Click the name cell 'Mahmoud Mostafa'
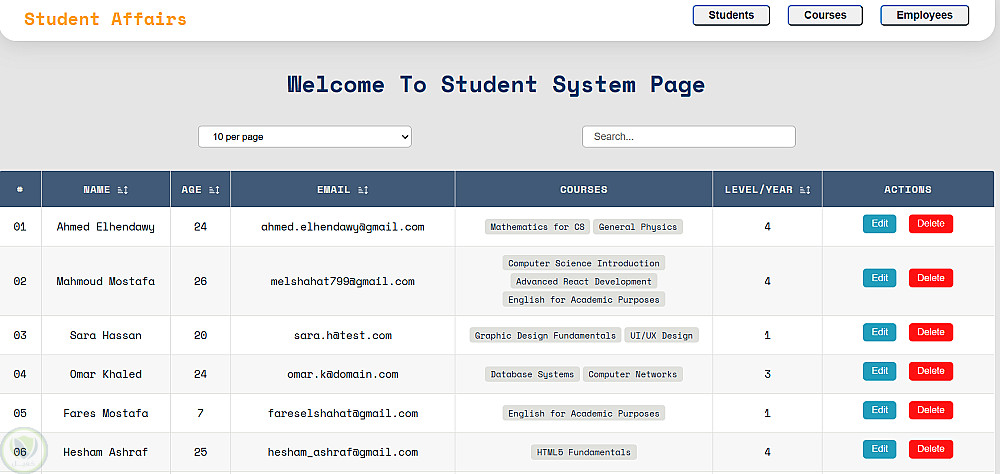This screenshot has height=474, width=1000. [x=105, y=281]
